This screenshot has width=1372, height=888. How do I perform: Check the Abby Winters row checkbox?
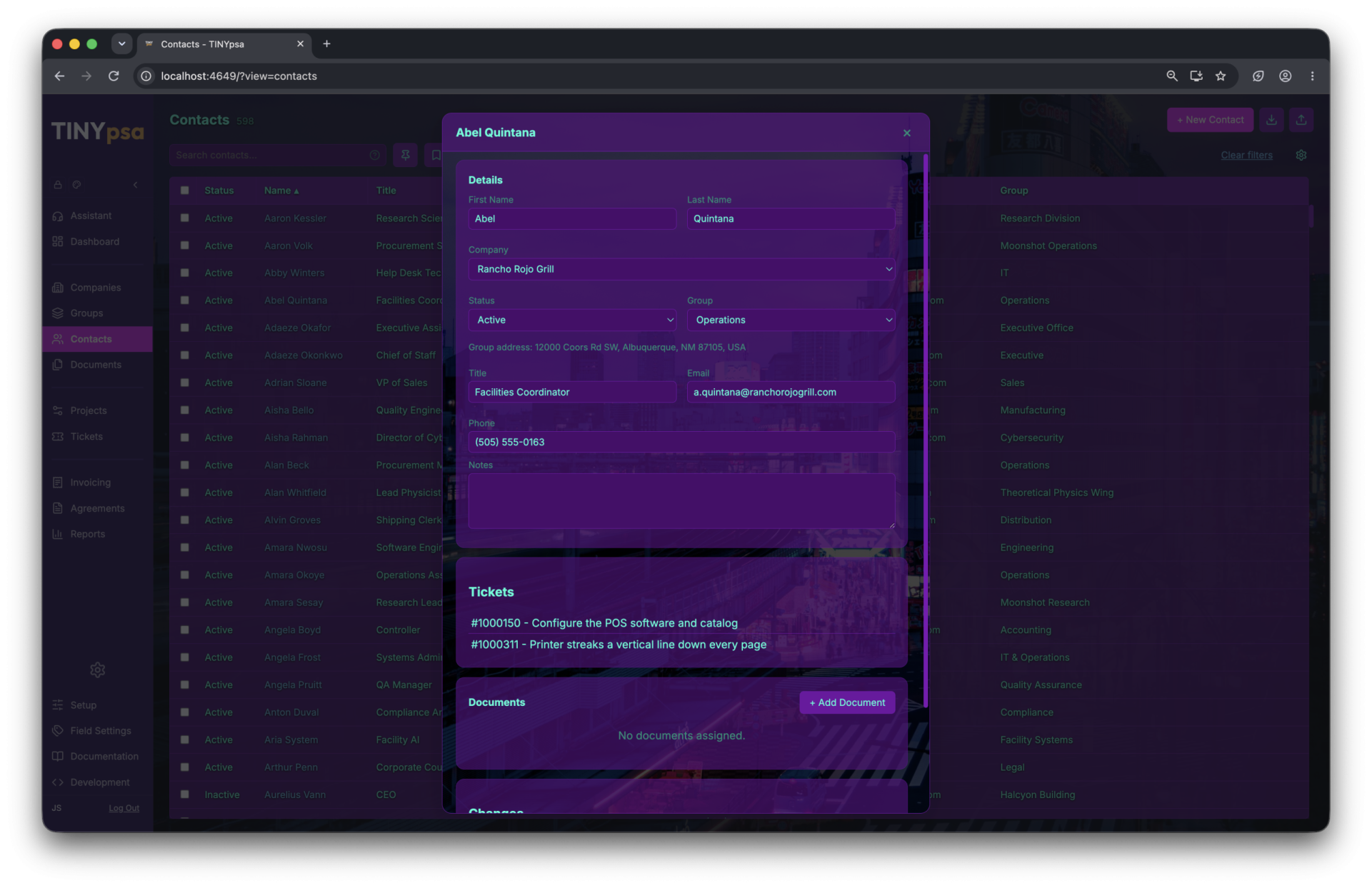[x=185, y=273]
